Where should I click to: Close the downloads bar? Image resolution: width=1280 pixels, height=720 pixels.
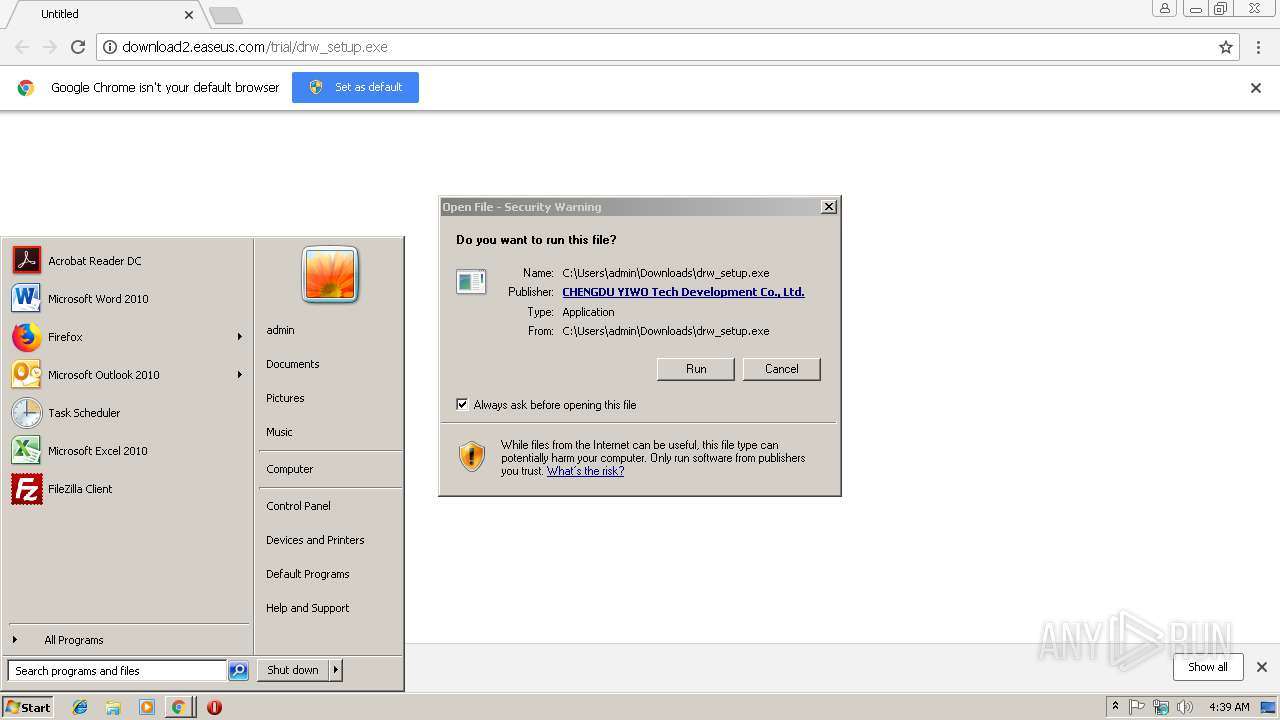click(x=1261, y=667)
